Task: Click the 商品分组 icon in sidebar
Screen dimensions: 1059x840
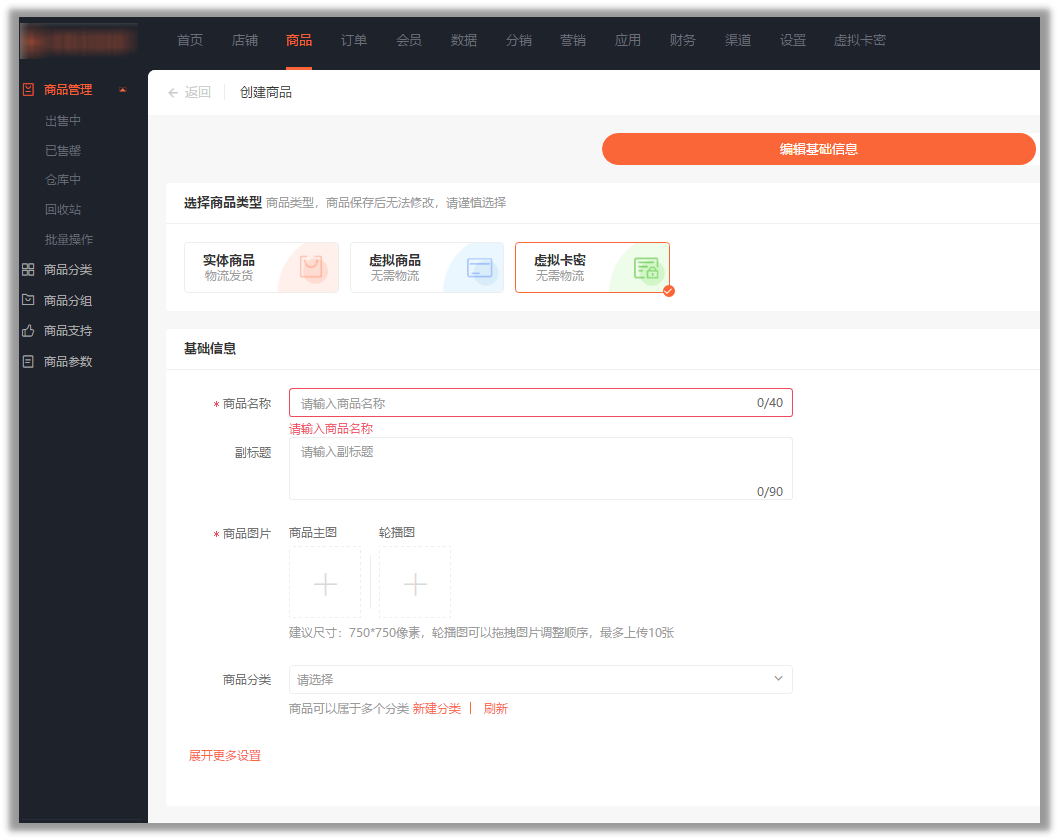Action: (28, 300)
